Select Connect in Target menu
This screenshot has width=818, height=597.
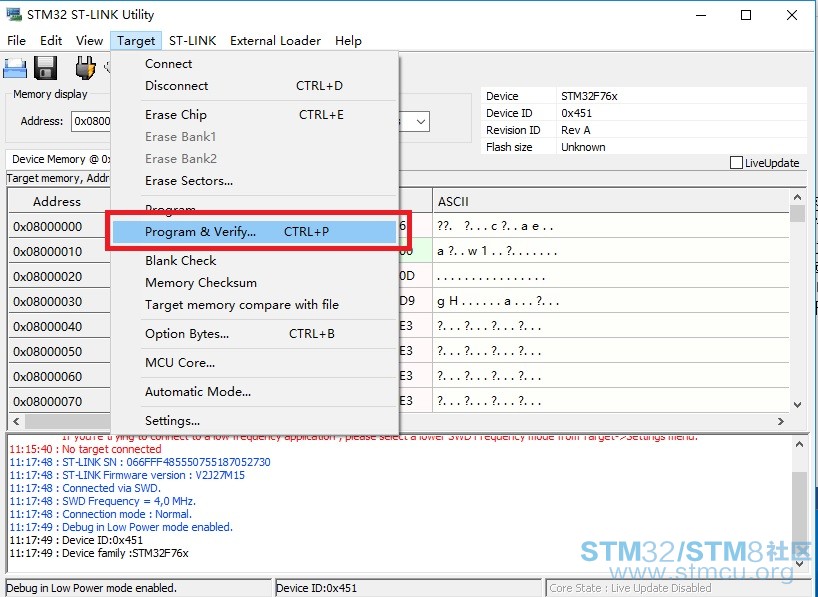(255, 64)
